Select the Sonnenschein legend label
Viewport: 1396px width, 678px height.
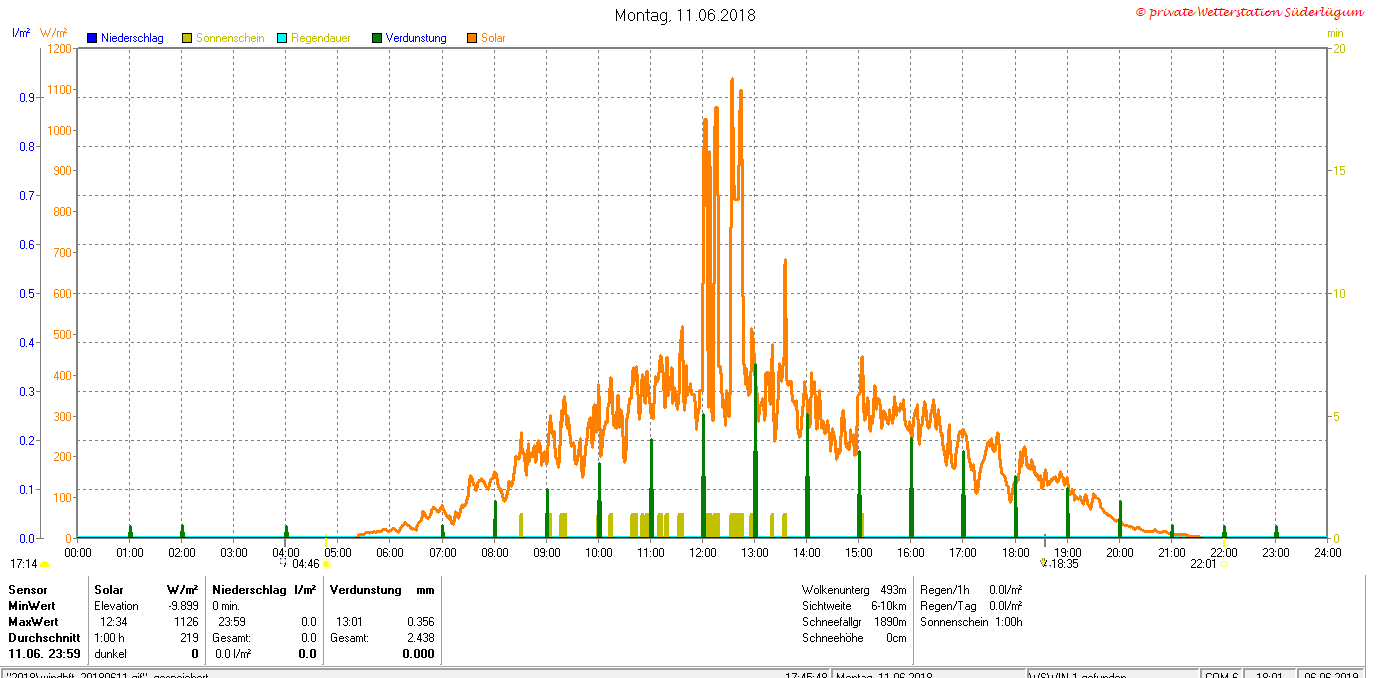click(x=230, y=38)
